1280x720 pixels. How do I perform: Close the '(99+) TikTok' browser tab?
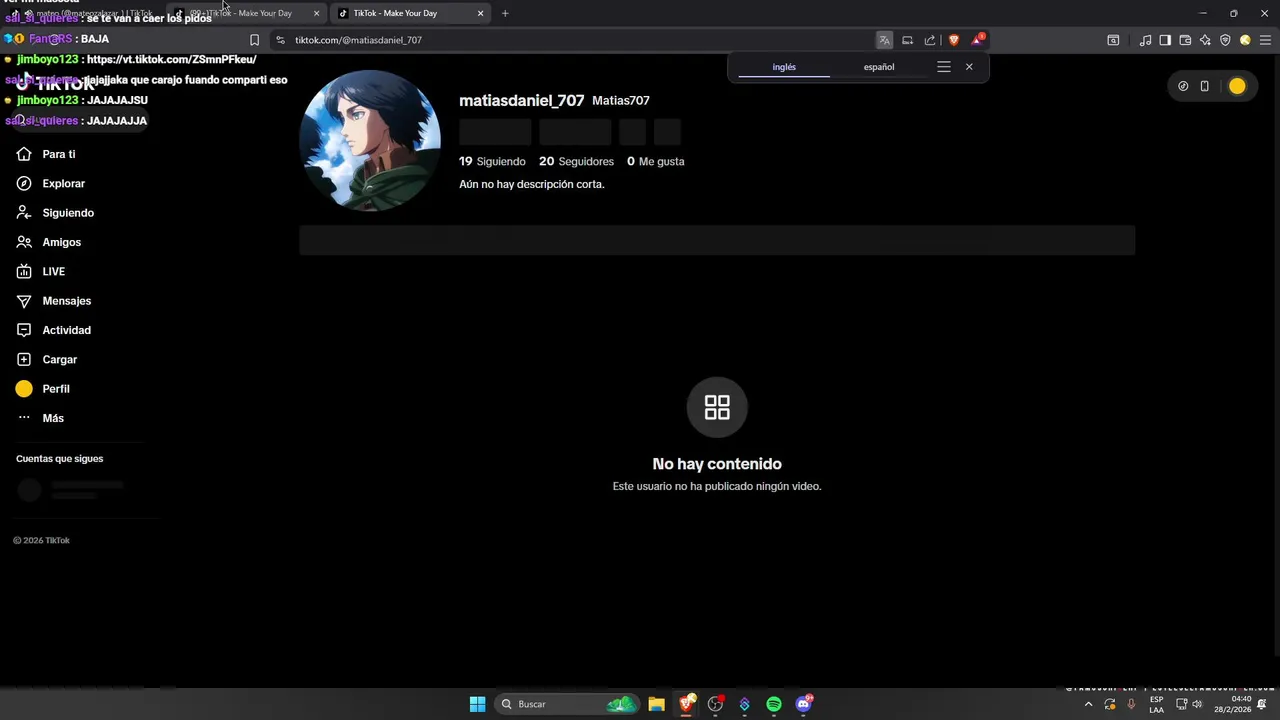point(316,13)
